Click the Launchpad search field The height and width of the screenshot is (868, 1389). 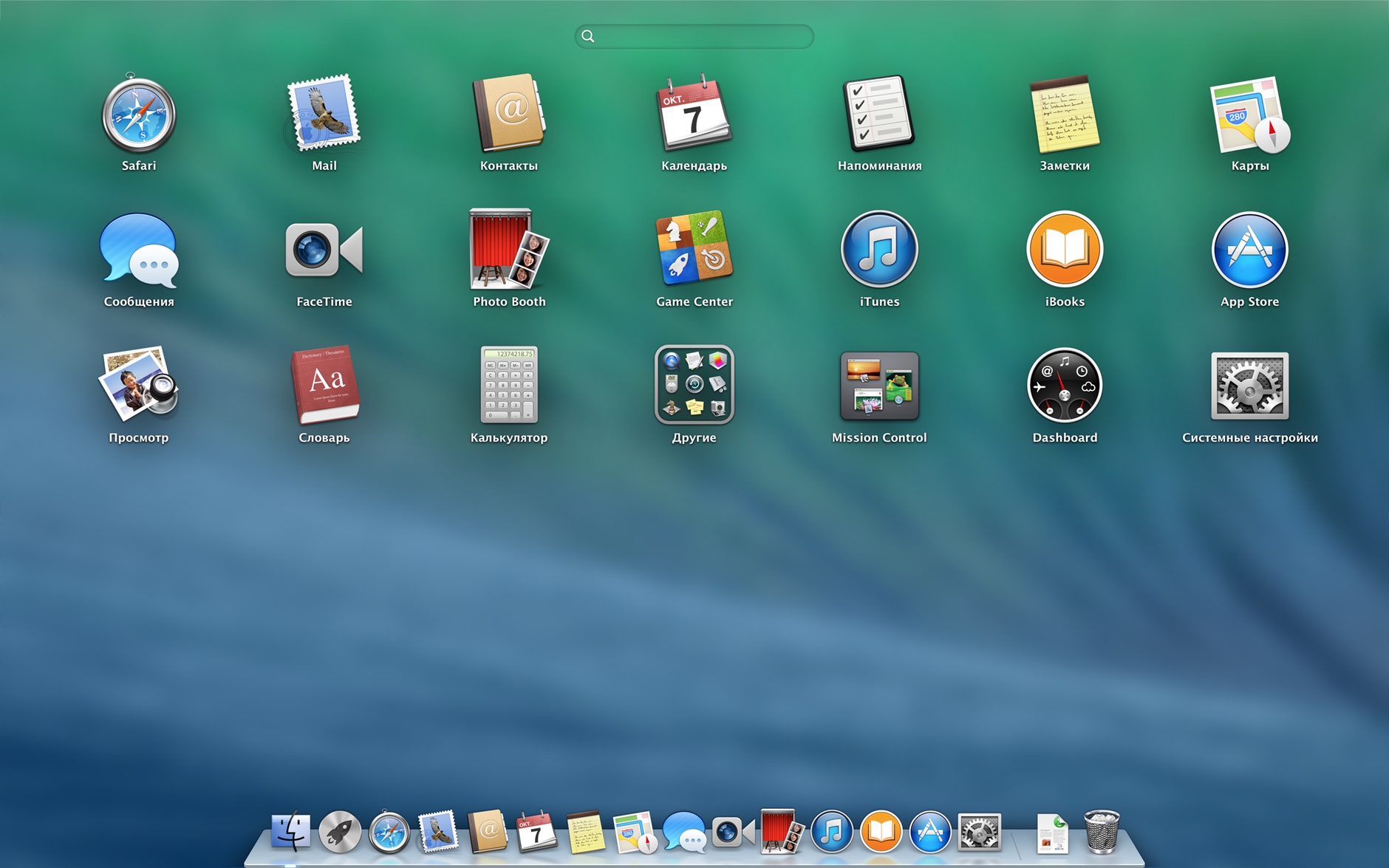[694, 36]
